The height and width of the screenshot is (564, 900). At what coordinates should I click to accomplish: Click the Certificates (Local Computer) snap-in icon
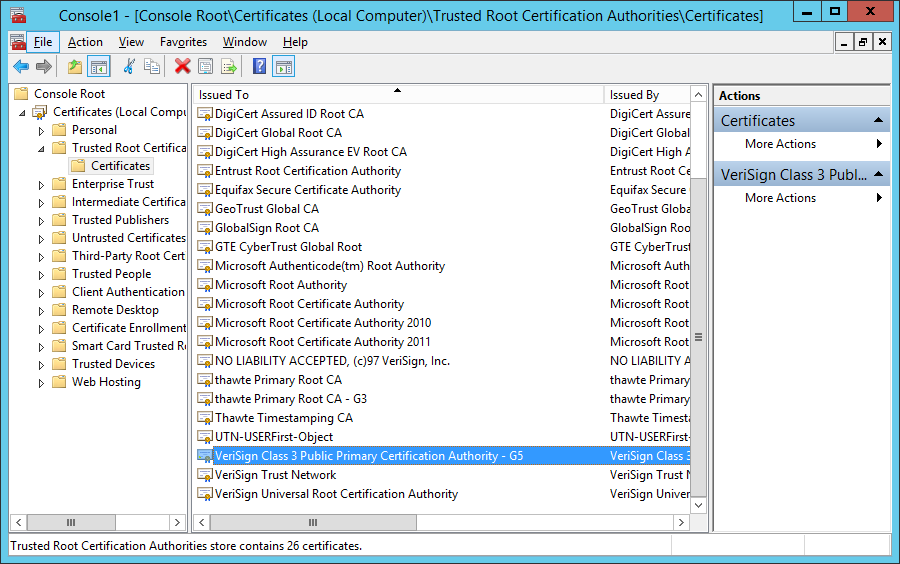click(40, 112)
